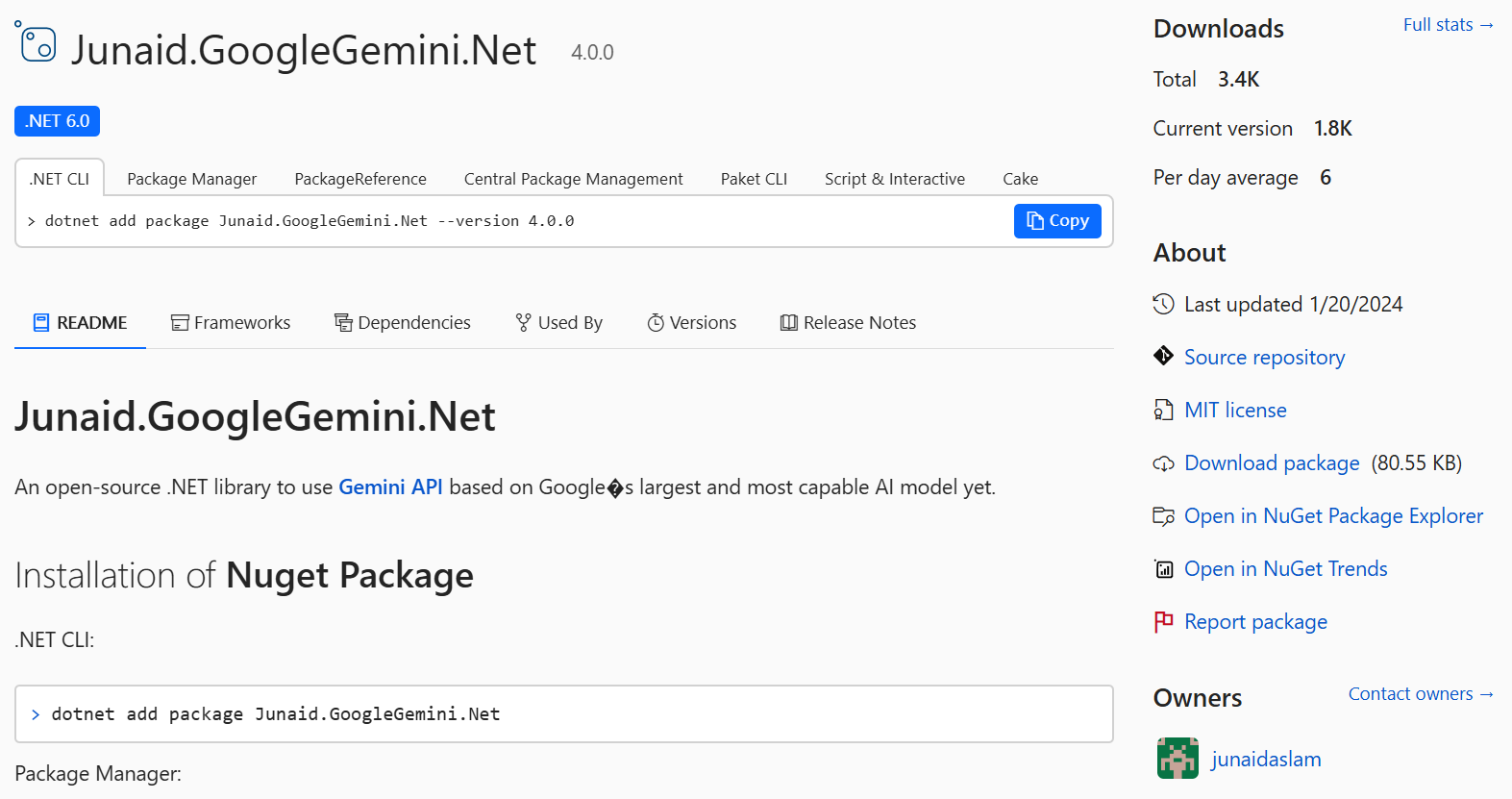Click the package logo icon beside the title
The image size is (1512, 799).
click(37, 42)
